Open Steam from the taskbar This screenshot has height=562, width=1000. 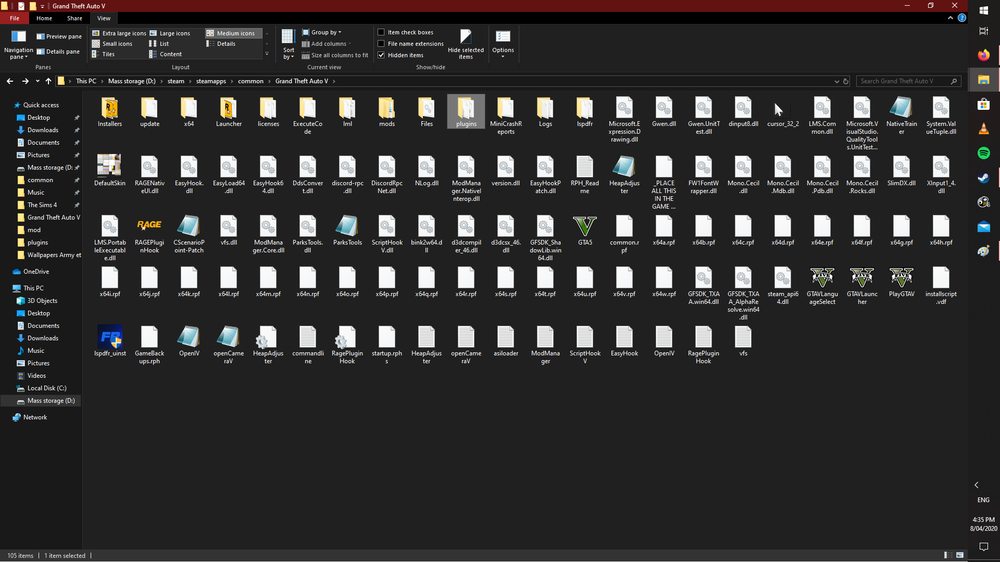pyautogui.click(x=983, y=177)
